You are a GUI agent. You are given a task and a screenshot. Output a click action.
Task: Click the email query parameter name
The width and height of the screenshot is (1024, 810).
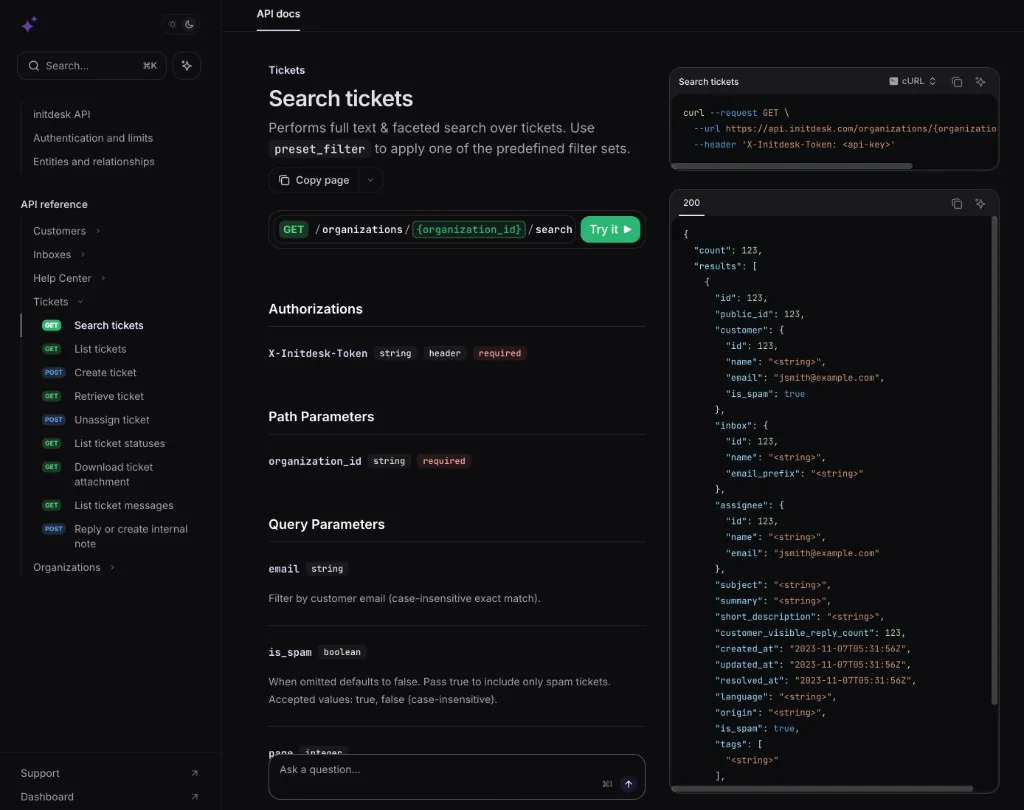(283, 569)
